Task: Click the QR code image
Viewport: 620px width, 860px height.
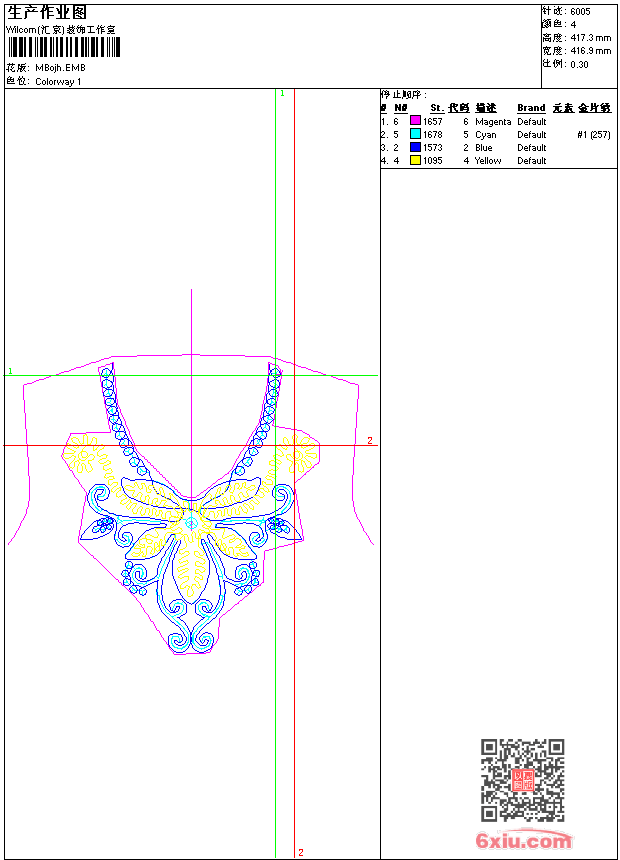Action: [522, 780]
